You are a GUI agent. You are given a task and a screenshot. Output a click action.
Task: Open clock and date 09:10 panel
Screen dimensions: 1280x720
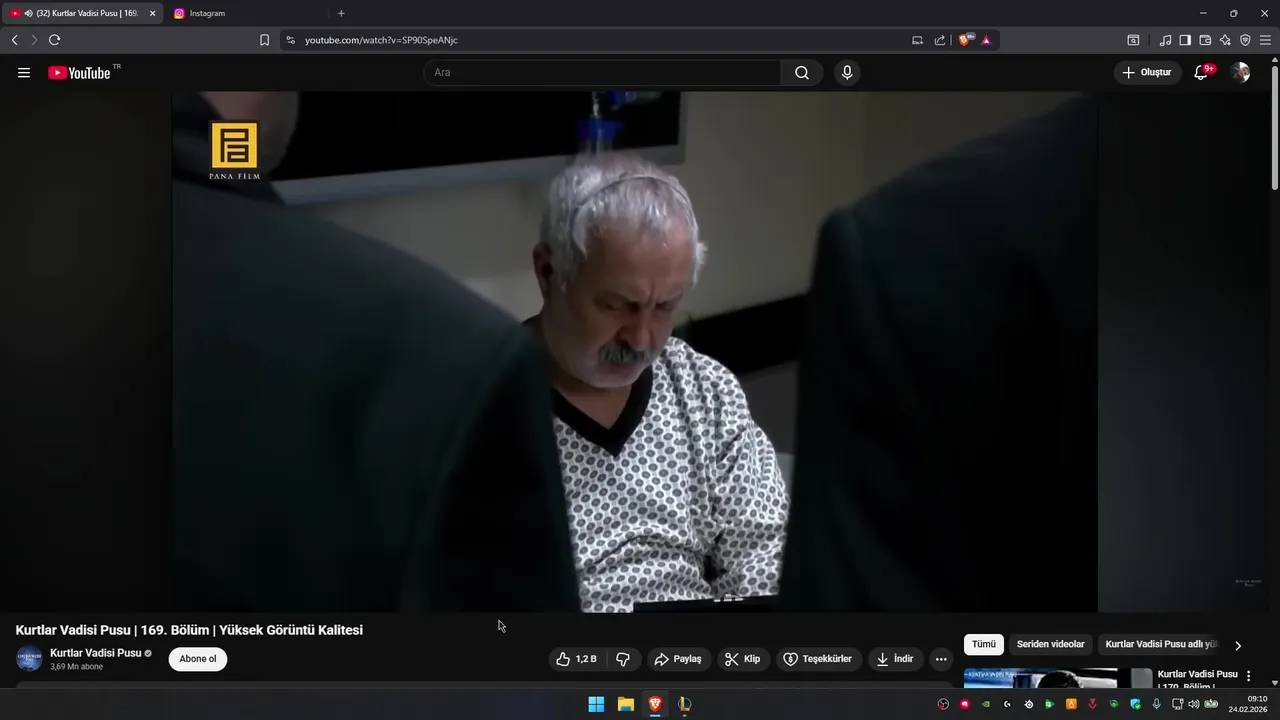[x=1248, y=704]
